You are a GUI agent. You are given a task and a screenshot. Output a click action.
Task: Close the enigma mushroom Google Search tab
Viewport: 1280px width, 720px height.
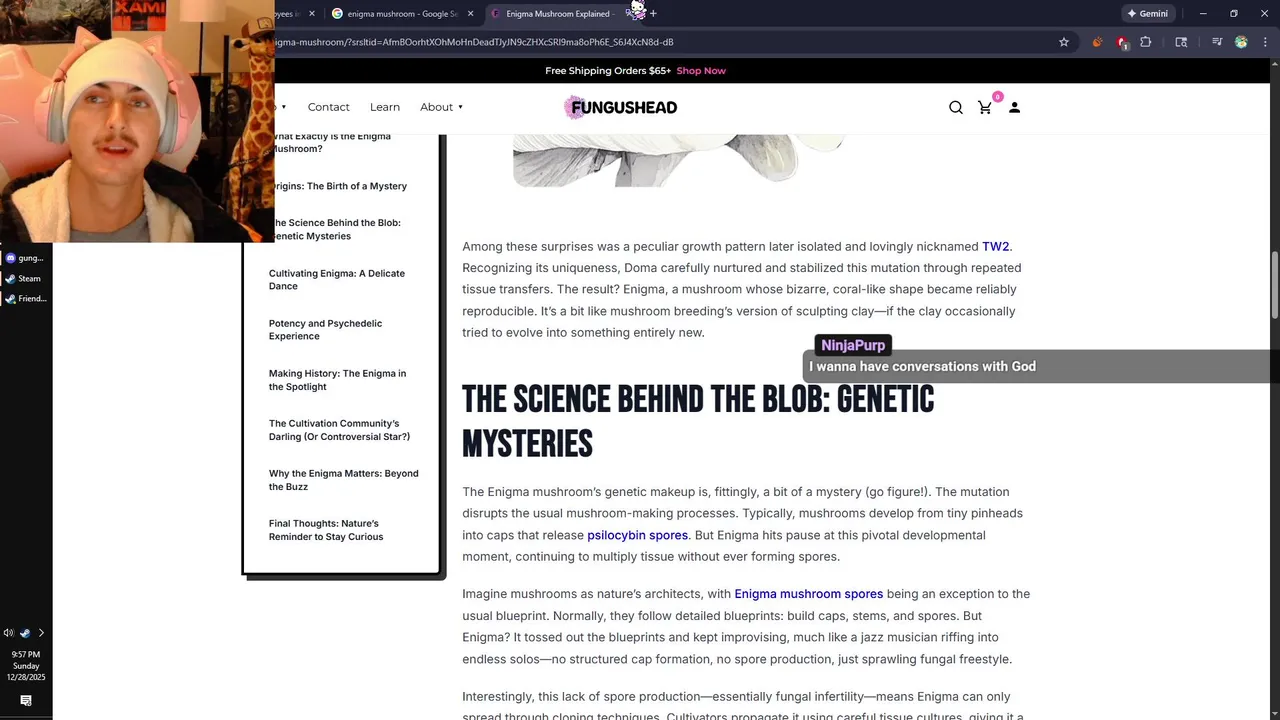tap(470, 14)
